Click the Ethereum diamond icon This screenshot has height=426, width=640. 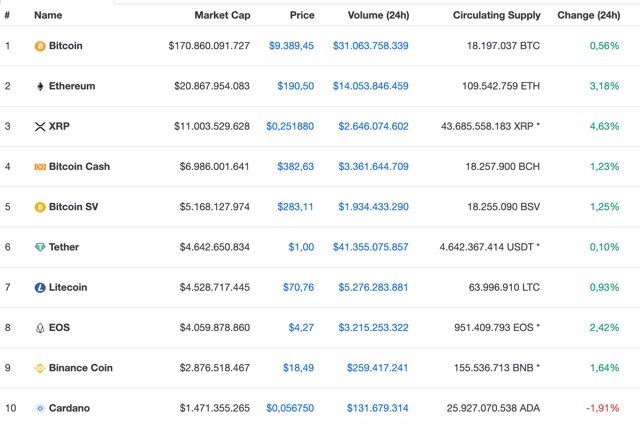pyautogui.click(x=40, y=86)
